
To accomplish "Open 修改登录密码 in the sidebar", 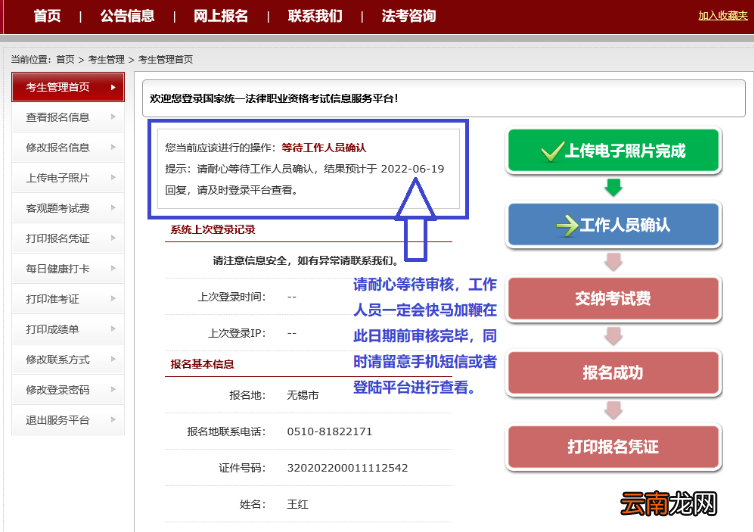I will click(x=68, y=390).
